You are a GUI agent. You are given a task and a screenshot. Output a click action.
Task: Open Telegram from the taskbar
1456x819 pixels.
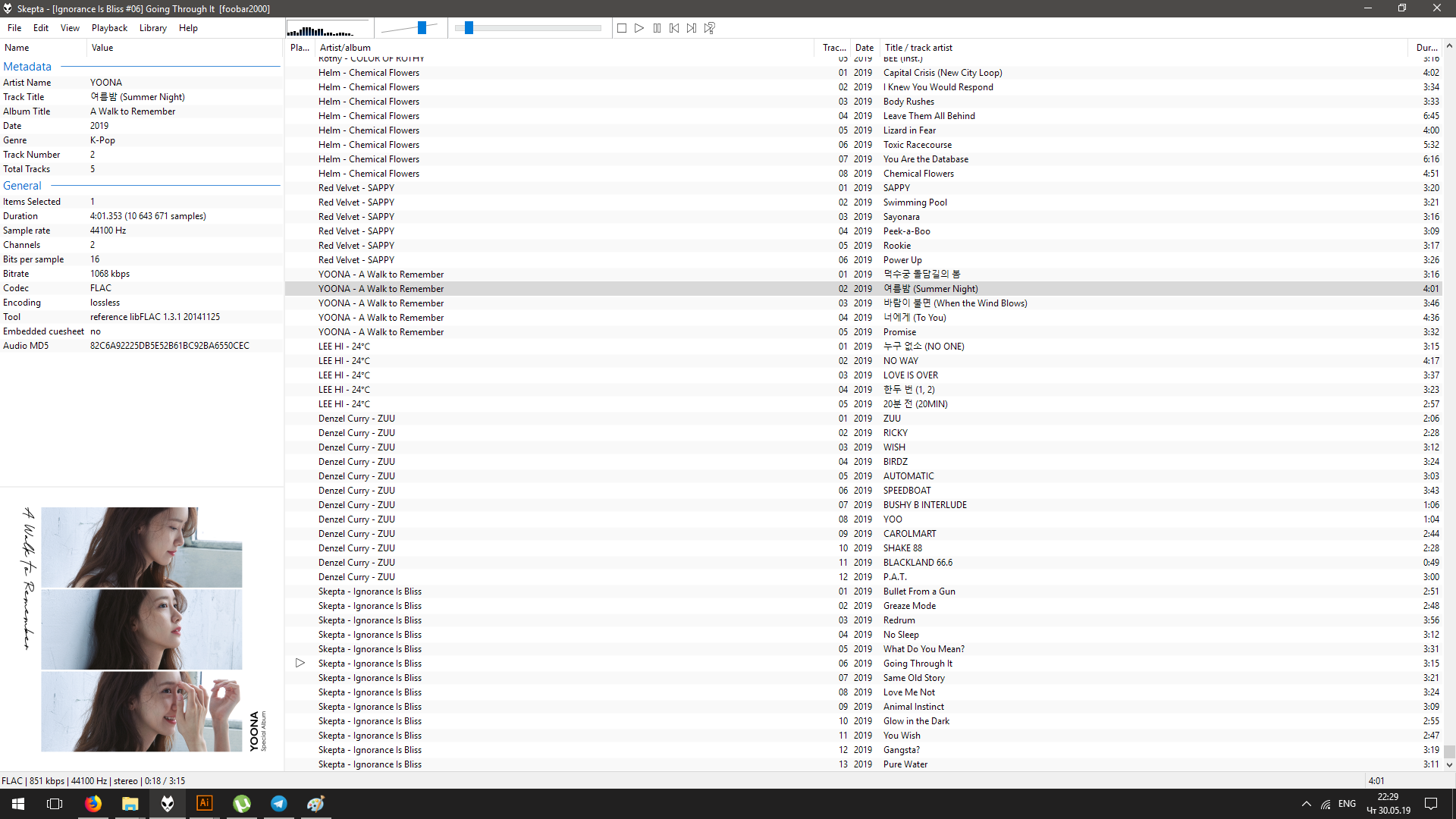pos(279,803)
